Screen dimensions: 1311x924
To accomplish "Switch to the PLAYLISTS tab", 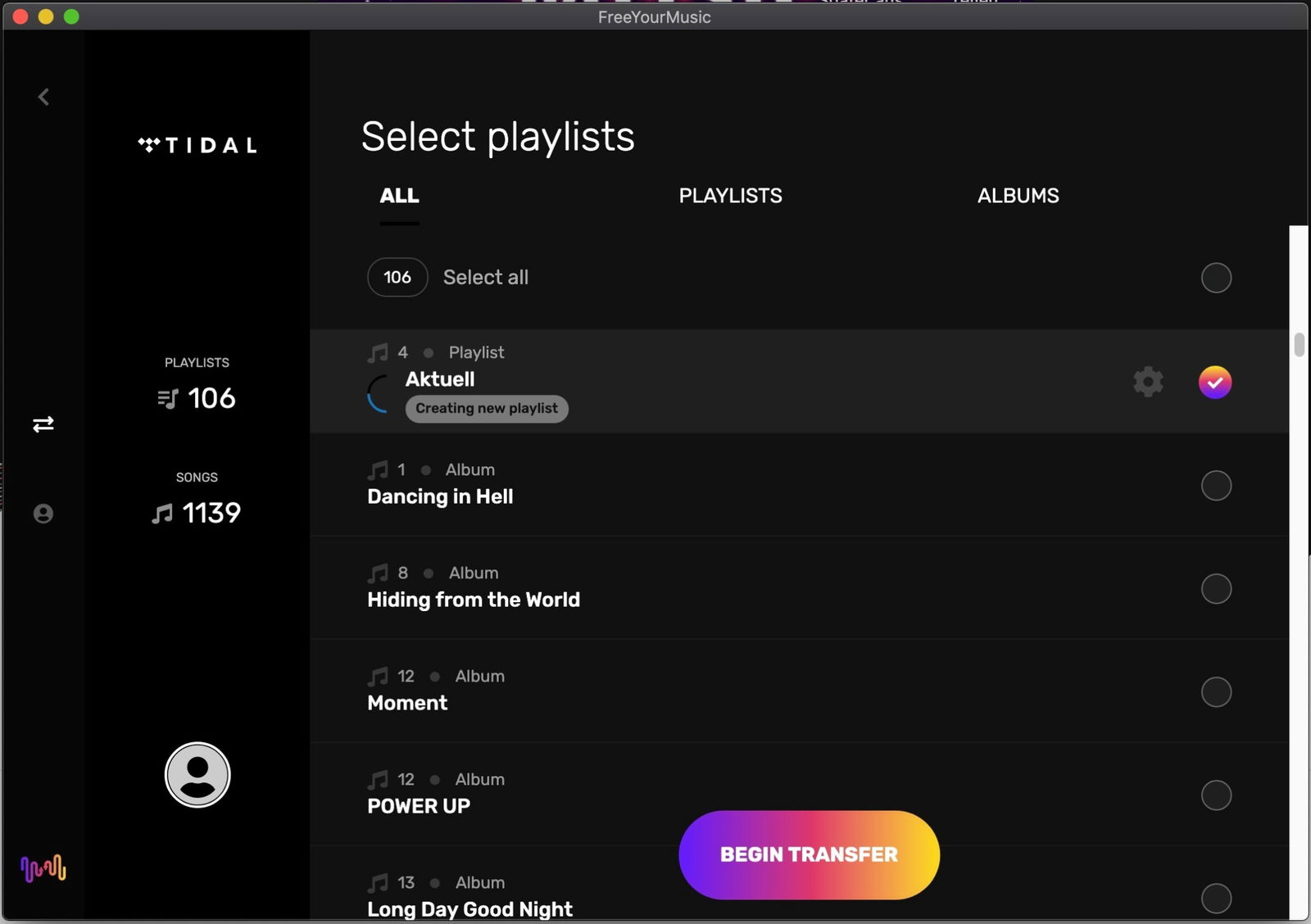I will pyautogui.click(x=730, y=196).
